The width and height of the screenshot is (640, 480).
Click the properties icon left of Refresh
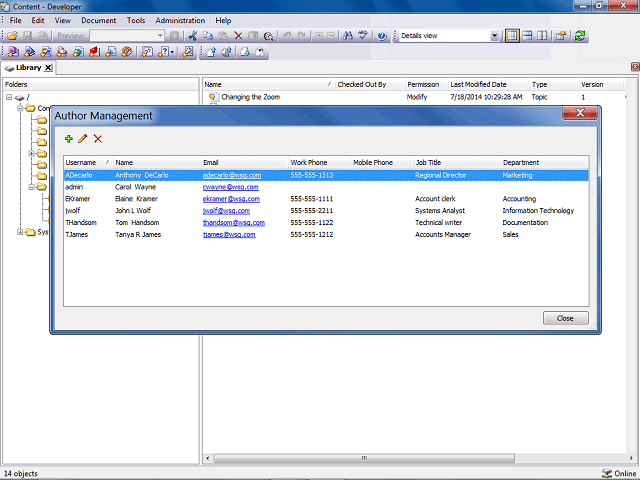(x=561, y=36)
